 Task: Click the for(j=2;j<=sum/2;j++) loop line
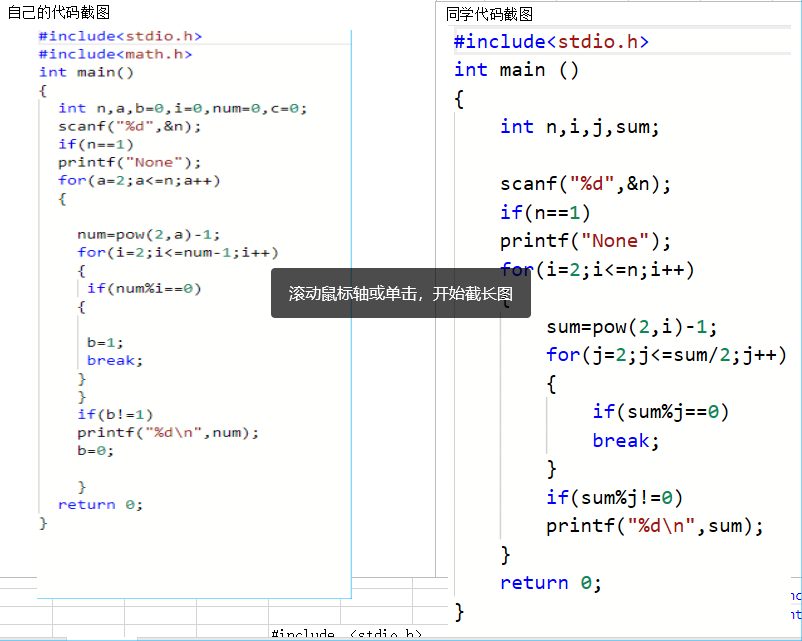(666, 355)
